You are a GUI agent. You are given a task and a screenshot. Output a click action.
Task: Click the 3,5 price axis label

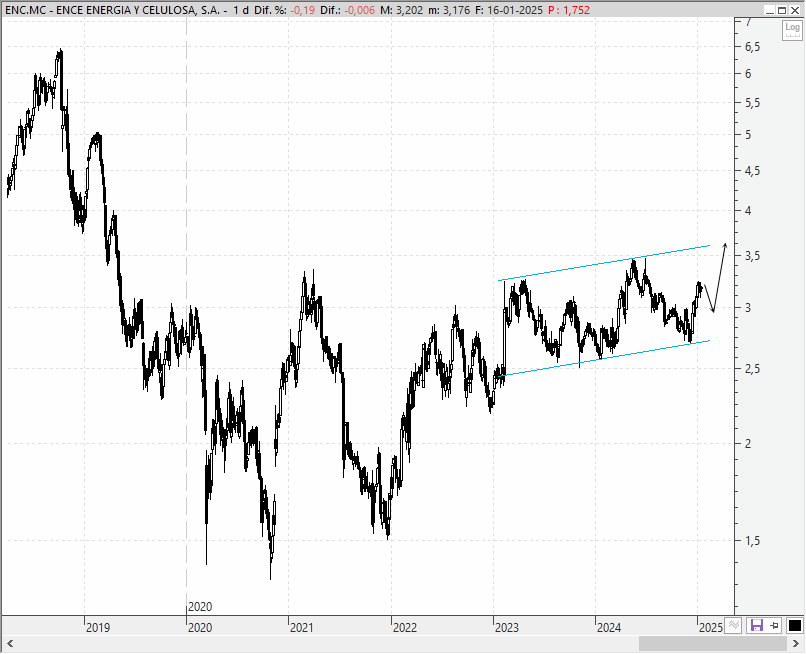tap(752, 256)
